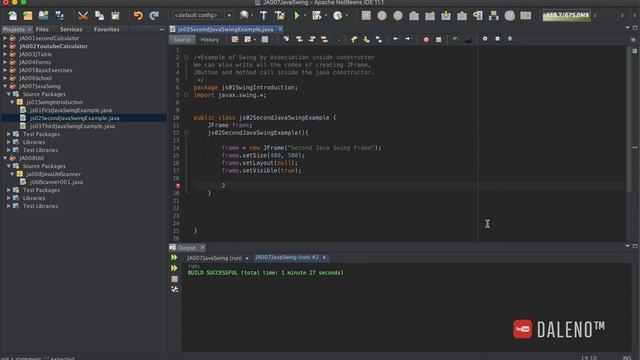
Task: Minimize the Projects panel
Action: click(162, 29)
